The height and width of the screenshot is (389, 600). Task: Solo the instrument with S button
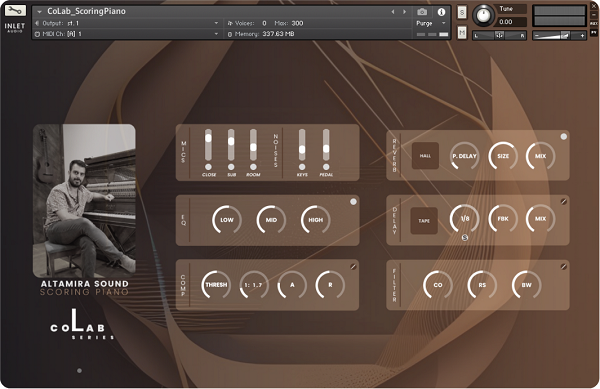click(x=462, y=13)
